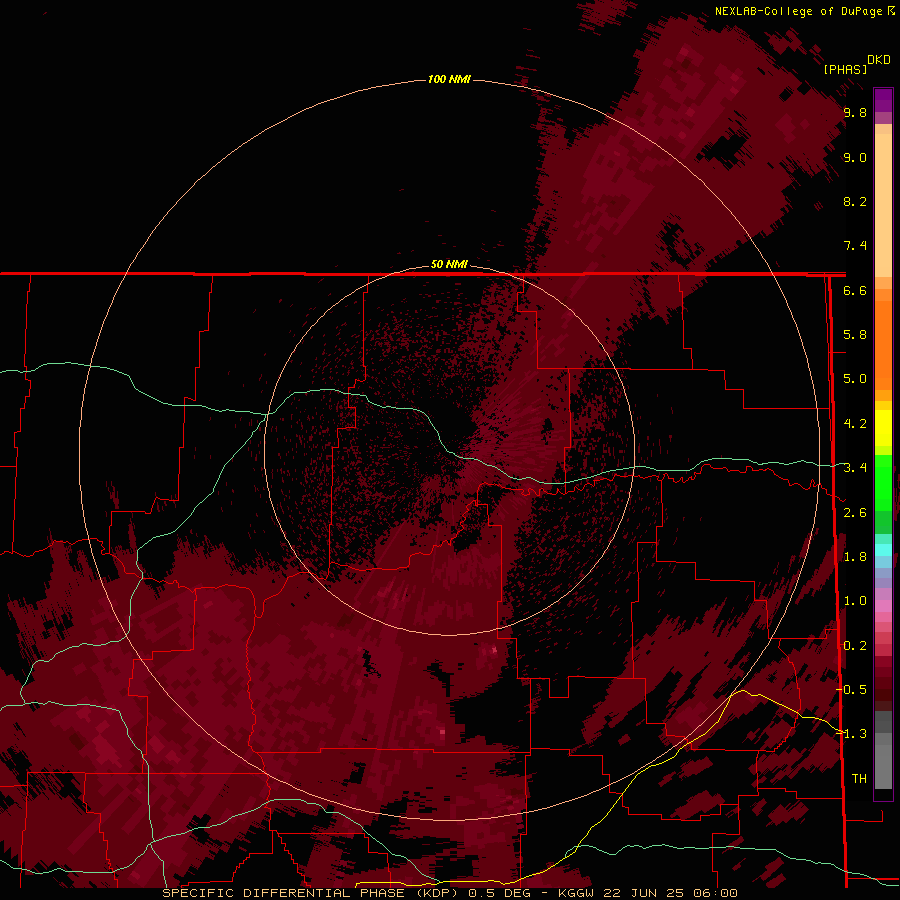This screenshot has height=900, width=900.
Task: Click the cyan segment of color bar
Action: pyautogui.click(x=883, y=550)
